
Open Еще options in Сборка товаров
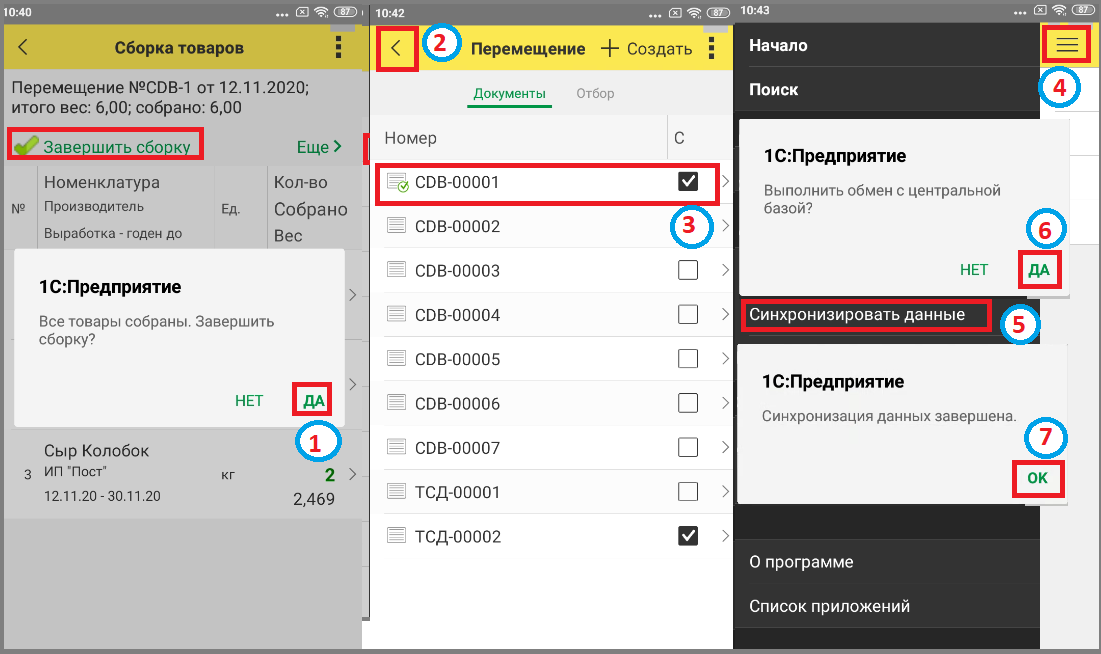click(x=319, y=147)
